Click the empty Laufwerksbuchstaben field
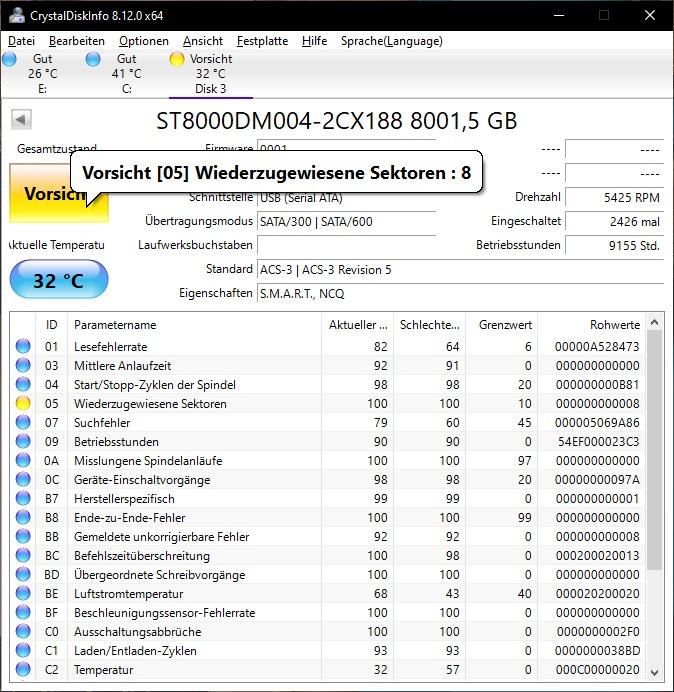Viewport: 674px width, 692px height. [x=346, y=245]
